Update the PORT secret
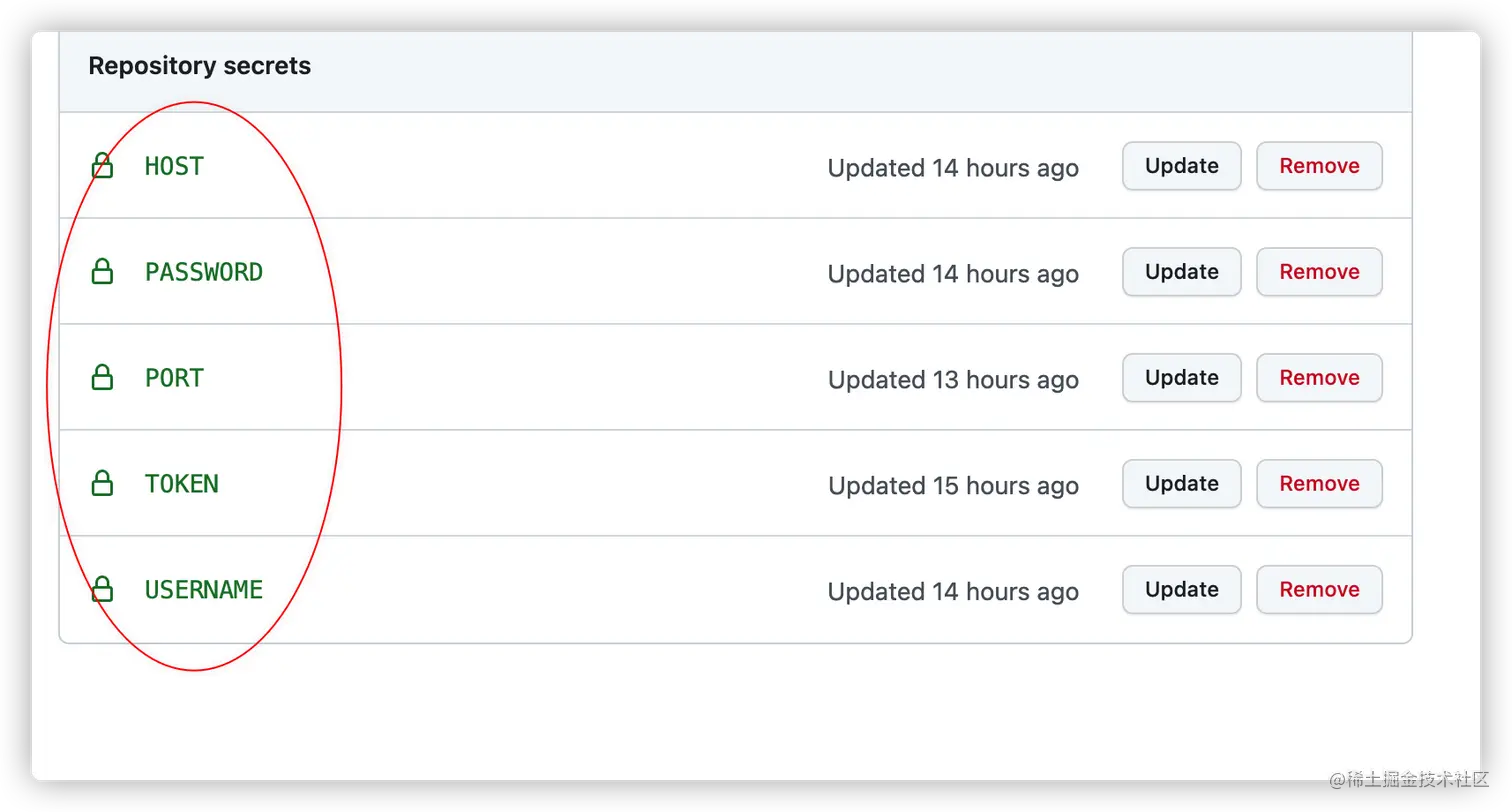The image size is (1512, 812). point(1182,378)
